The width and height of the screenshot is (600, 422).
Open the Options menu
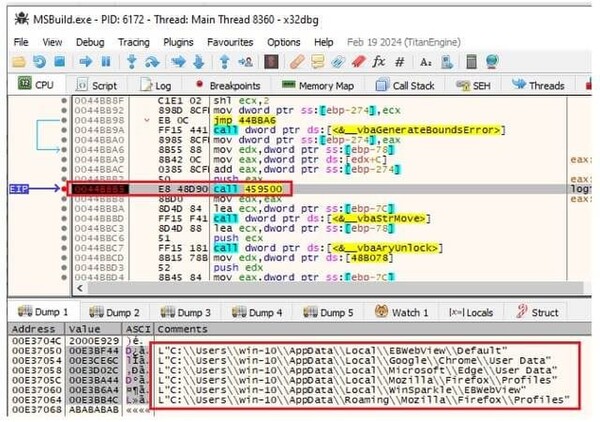tap(284, 42)
